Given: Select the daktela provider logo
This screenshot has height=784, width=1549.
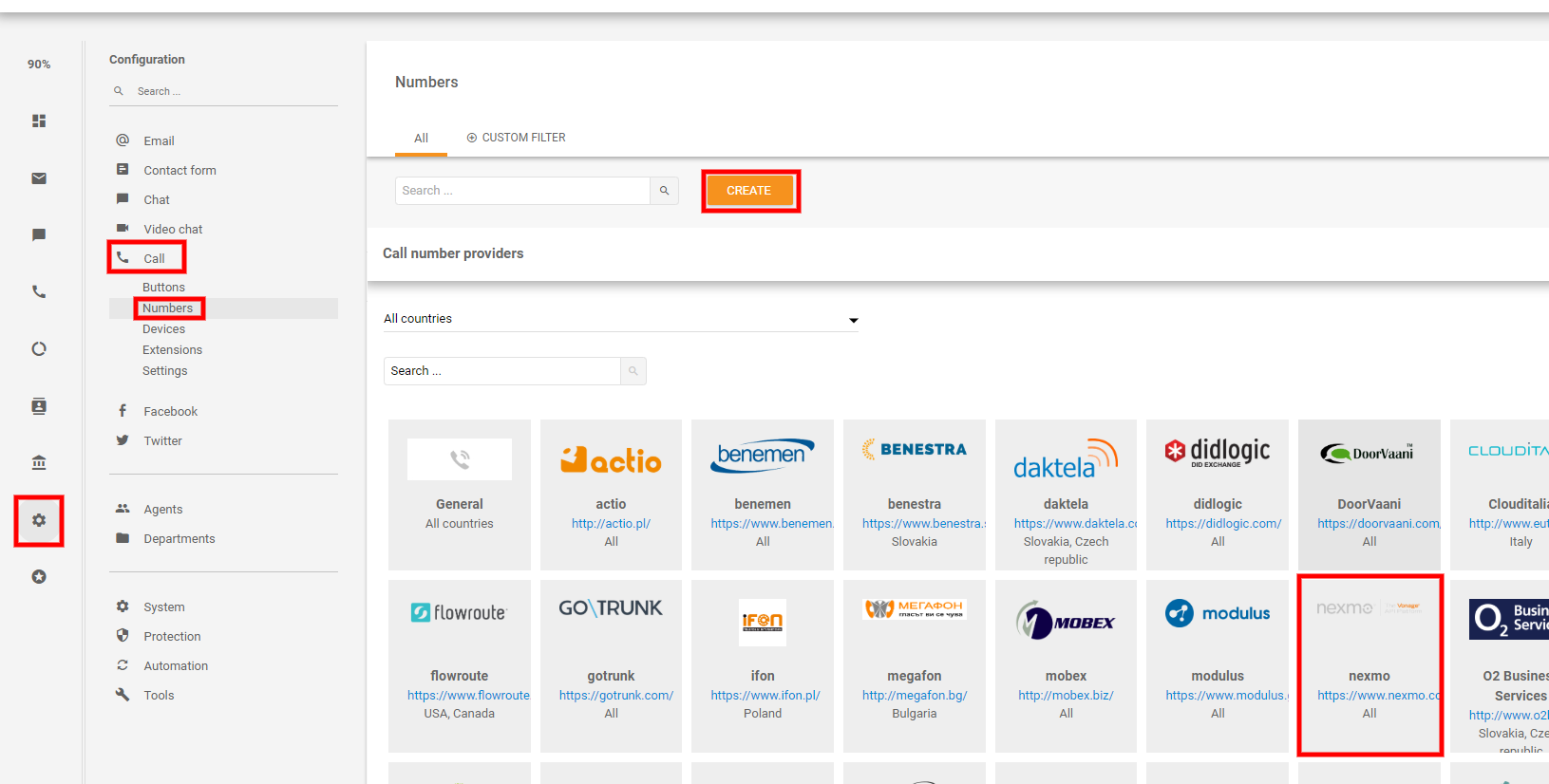Looking at the screenshot, I should (x=1066, y=458).
